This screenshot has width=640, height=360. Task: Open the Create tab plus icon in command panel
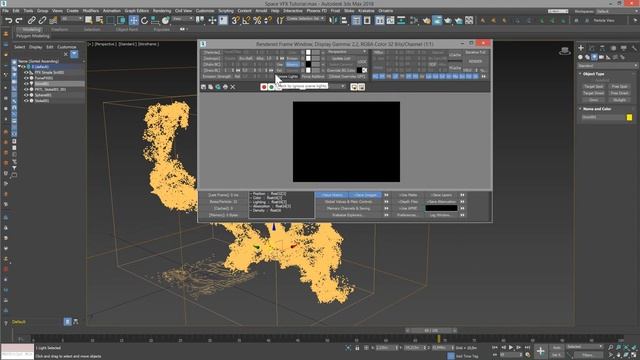point(581,48)
